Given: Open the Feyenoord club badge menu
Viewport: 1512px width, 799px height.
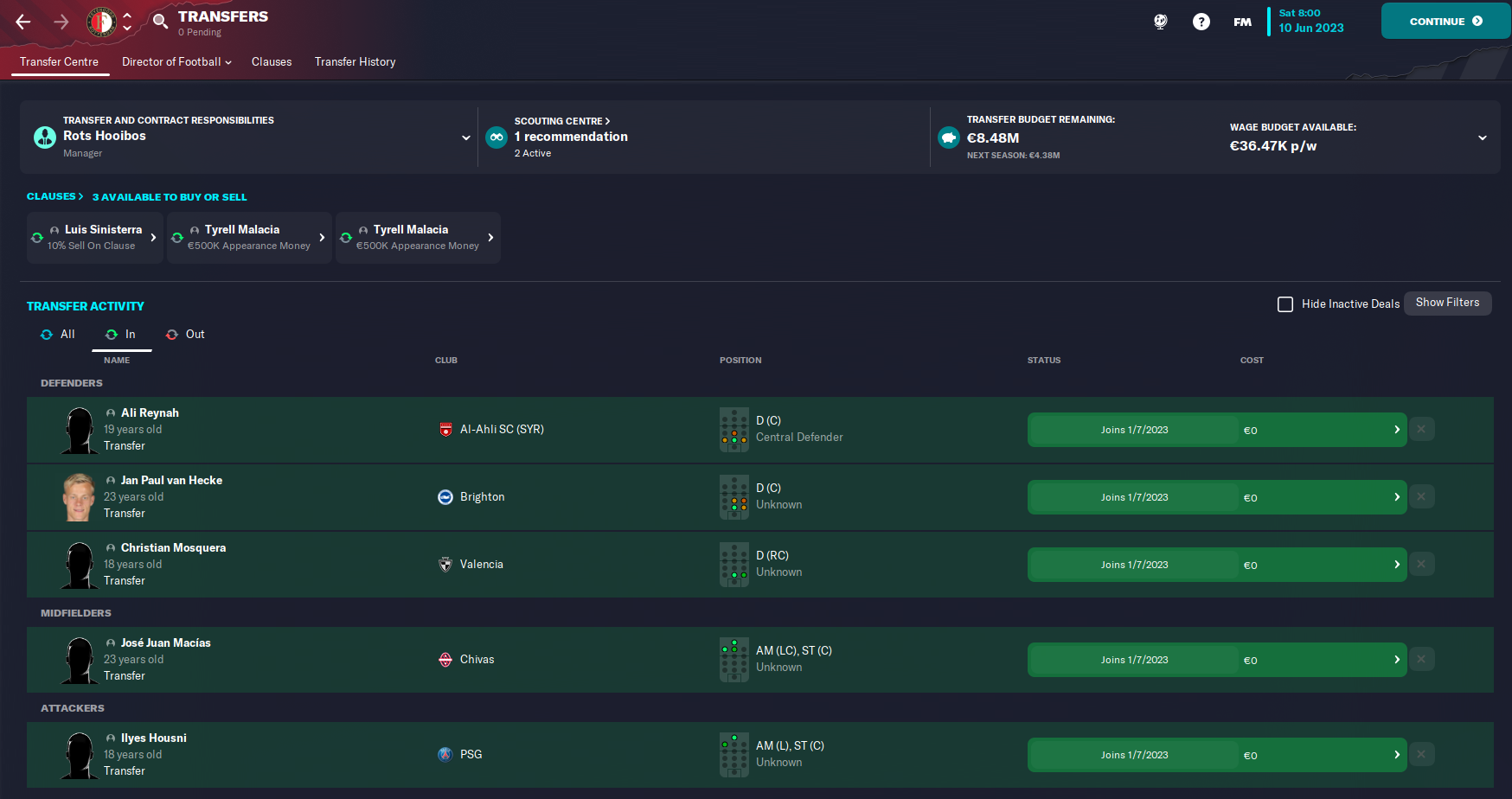Looking at the screenshot, I should (x=101, y=22).
